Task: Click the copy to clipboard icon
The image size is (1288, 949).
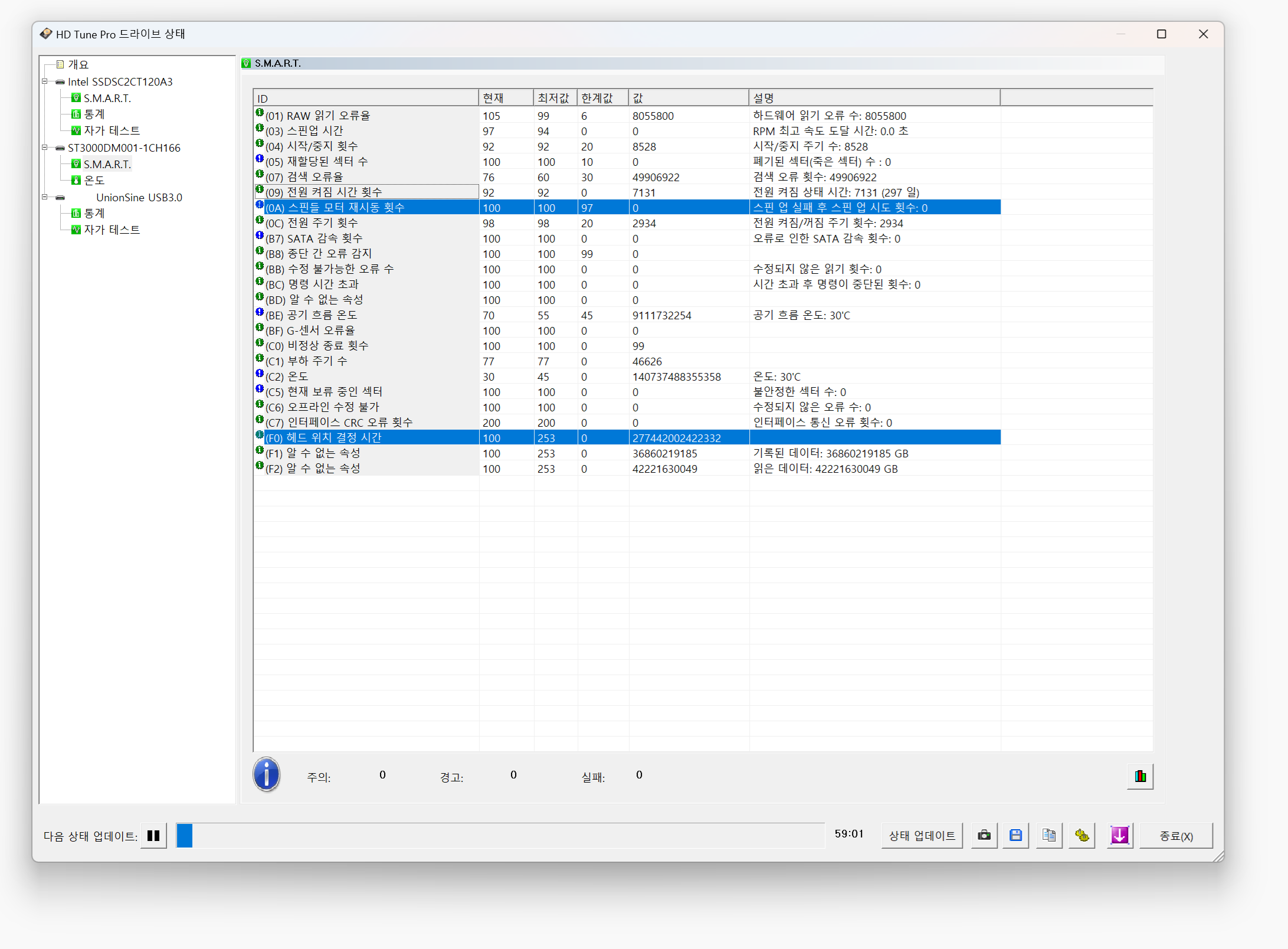Action: pos(1048,835)
